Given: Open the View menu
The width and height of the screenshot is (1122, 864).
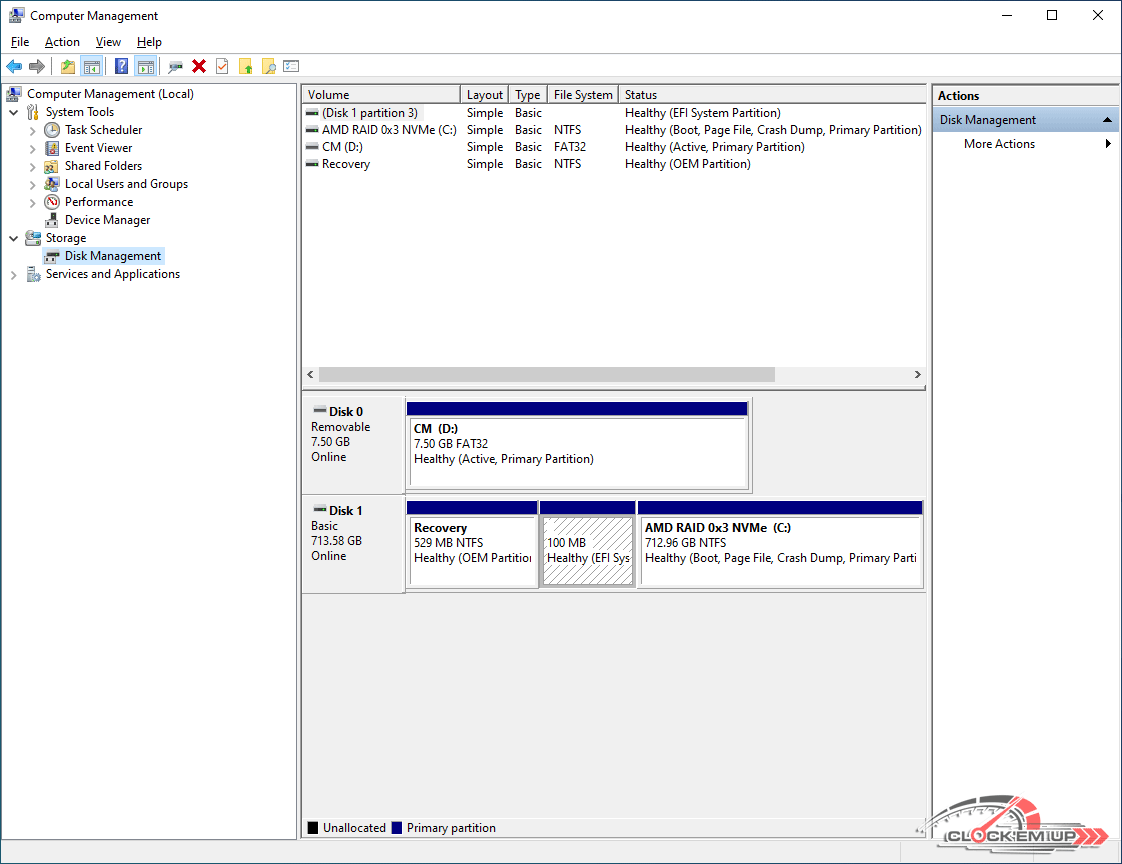Looking at the screenshot, I should point(108,42).
